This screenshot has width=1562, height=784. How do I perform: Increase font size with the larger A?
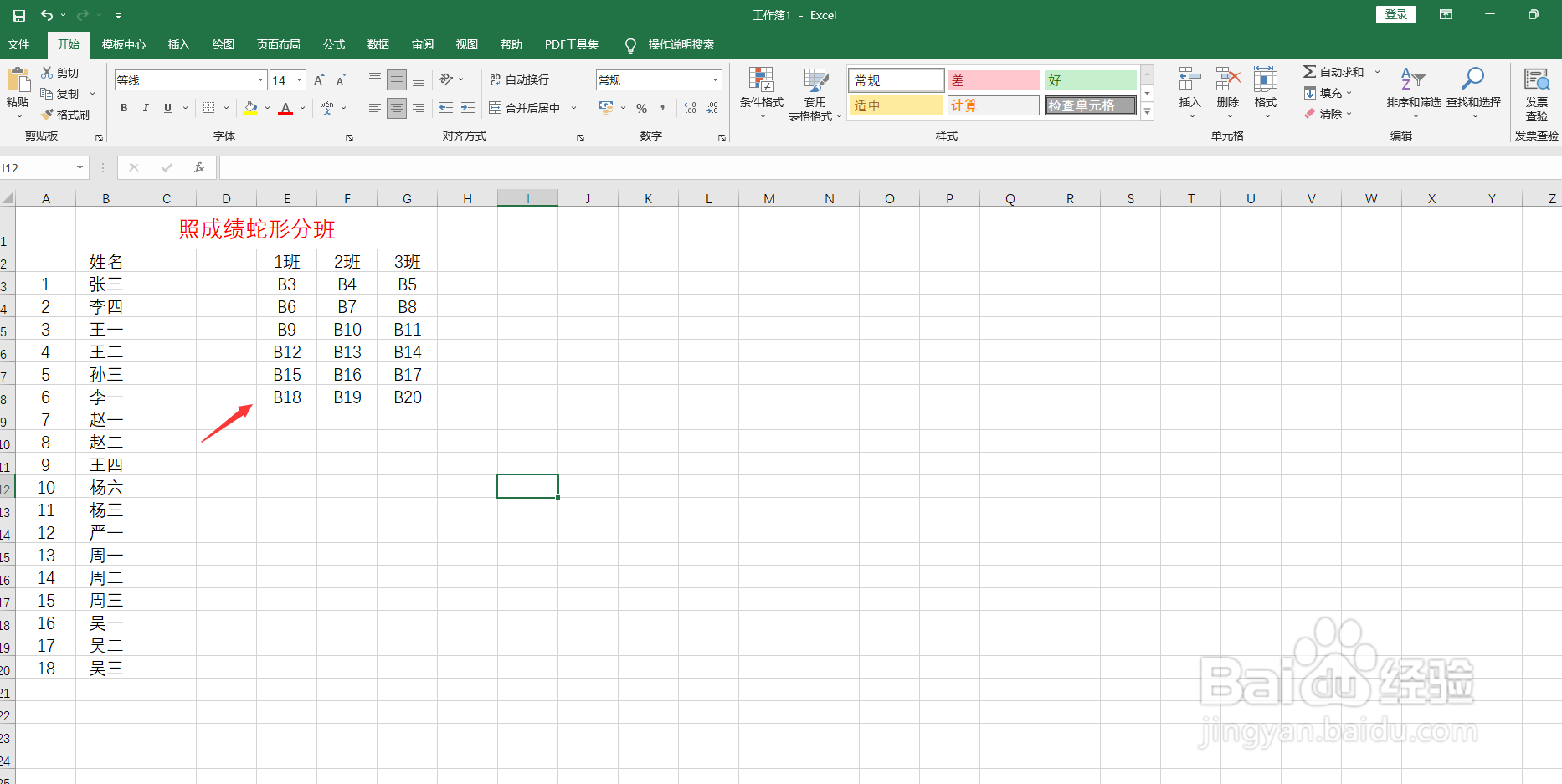(319, 80)
